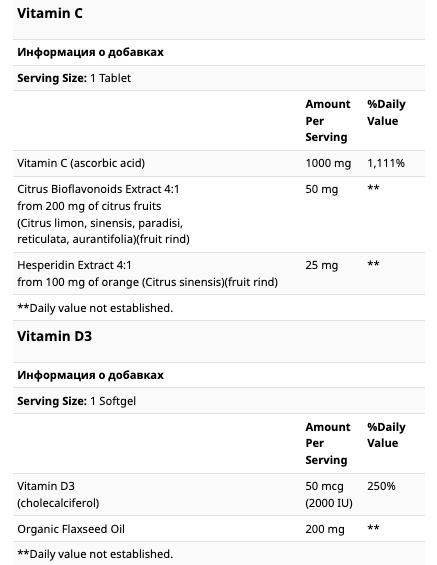Image resolution: width=437 pixels, height=565 pixels.
Task: Click Organic Flaxseed Oil row label
Action: click(71, 529)
